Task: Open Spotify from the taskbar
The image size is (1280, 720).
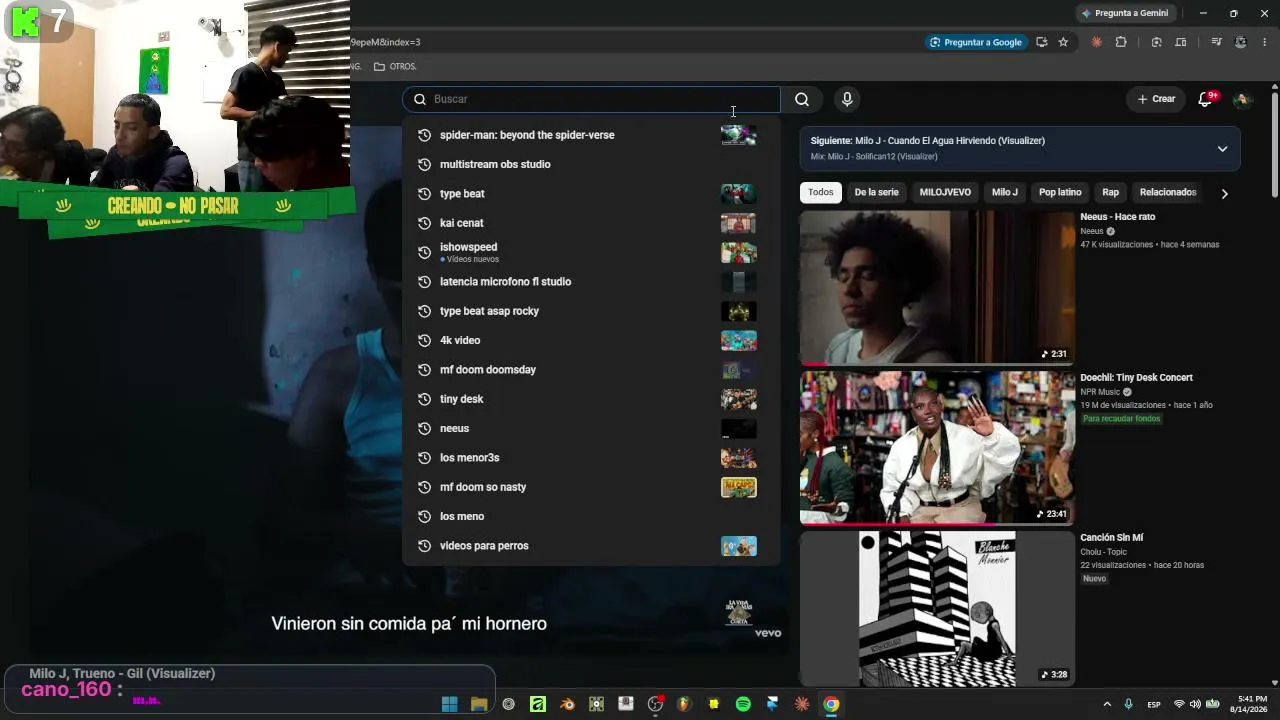Action: [743, 704]
